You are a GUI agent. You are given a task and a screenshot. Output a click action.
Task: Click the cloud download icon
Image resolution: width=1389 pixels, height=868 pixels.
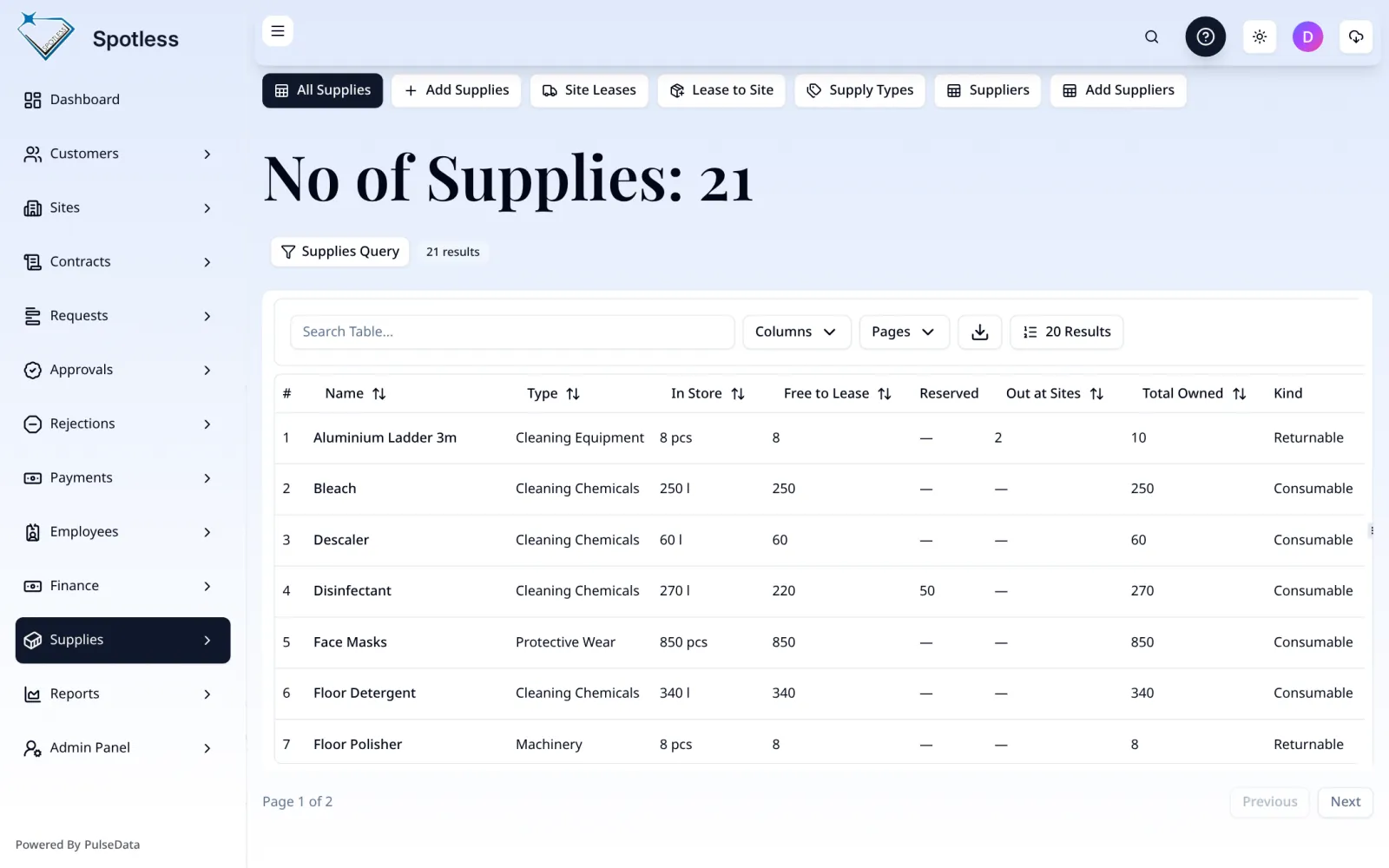coord(1356,36)
